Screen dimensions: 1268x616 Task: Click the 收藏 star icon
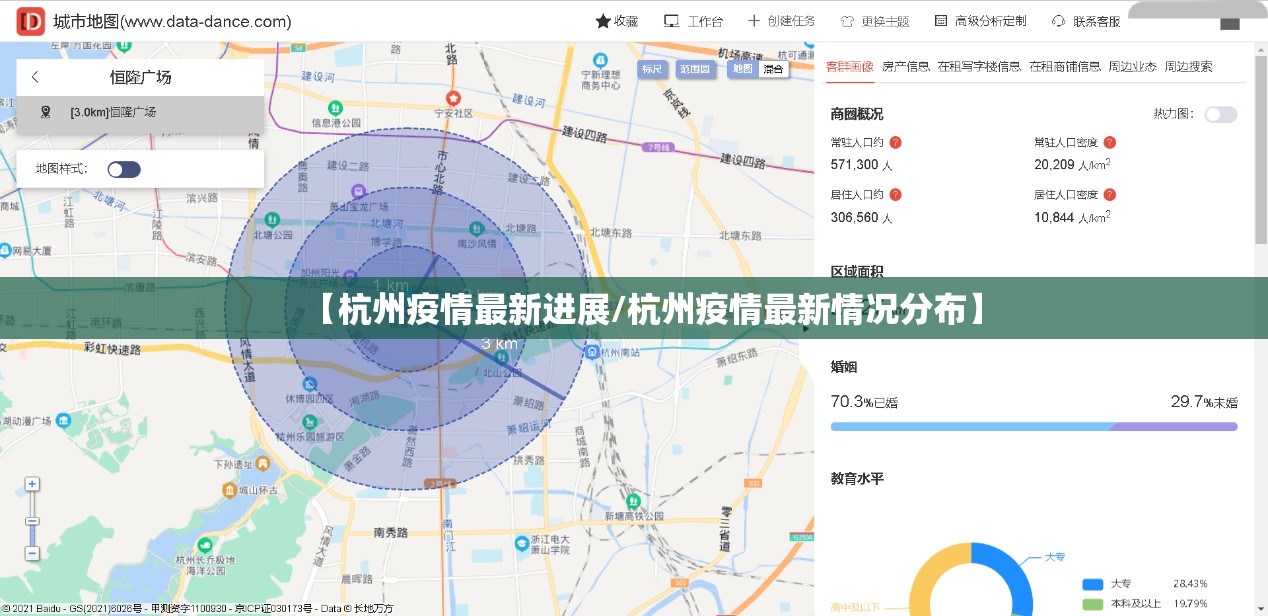(603, 21)
